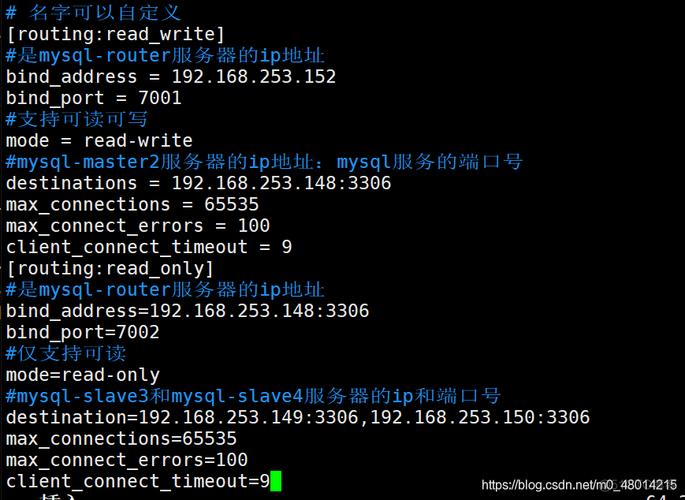Click the comment about mysql-slave3 and mysql-slave4
Image resolution: width=685 pixels, height=500 pixels.
click(253, 396)
